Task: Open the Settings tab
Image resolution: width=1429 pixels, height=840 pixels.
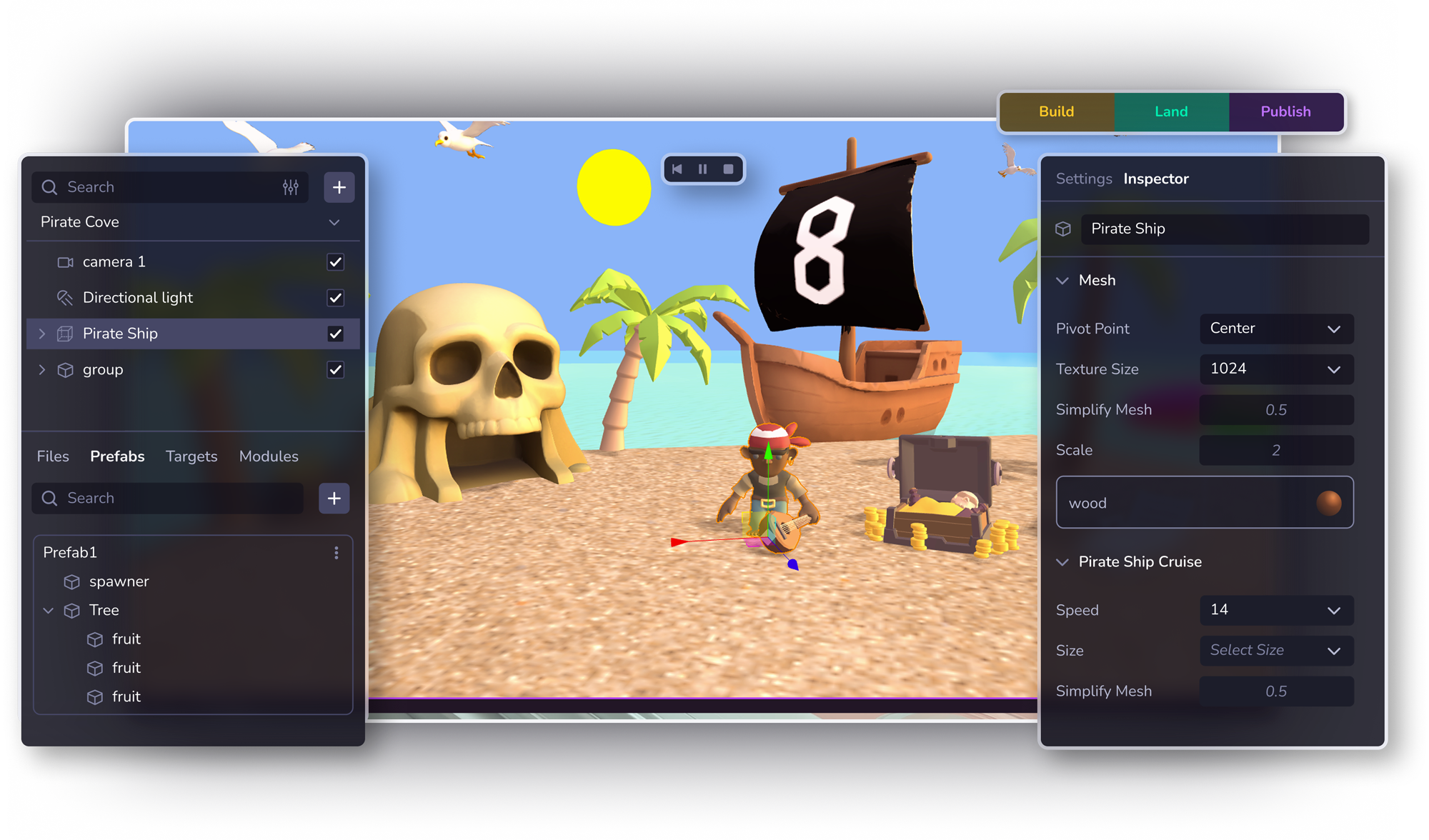Action: [x=1083, y=179]
